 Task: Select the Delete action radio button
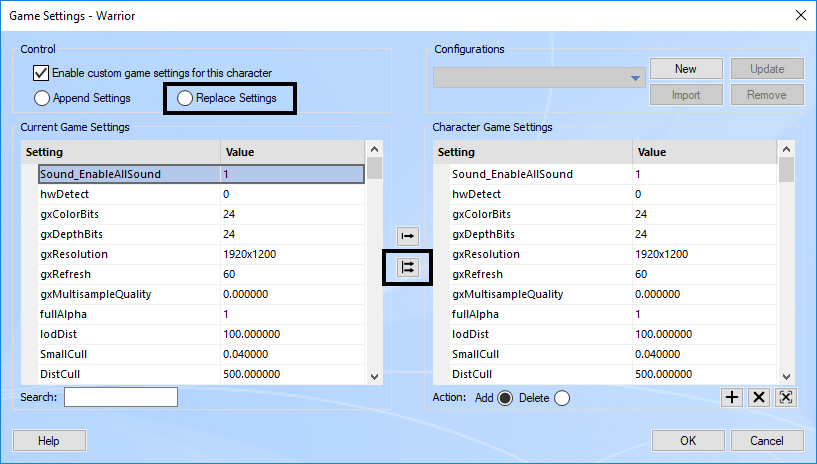562,398
